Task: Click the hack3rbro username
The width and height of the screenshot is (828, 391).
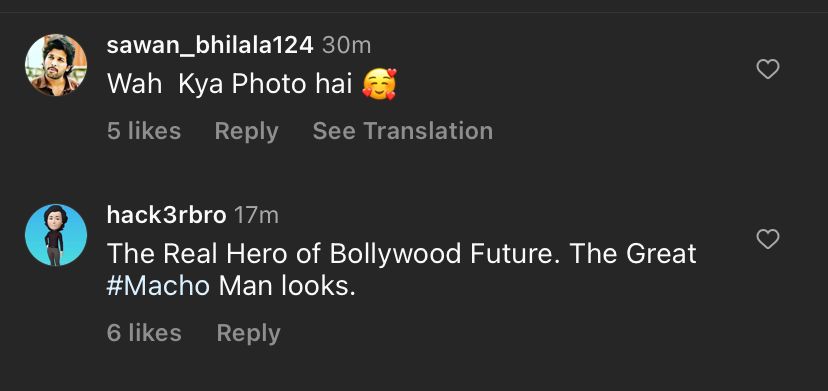Action: tap(166, 215)
